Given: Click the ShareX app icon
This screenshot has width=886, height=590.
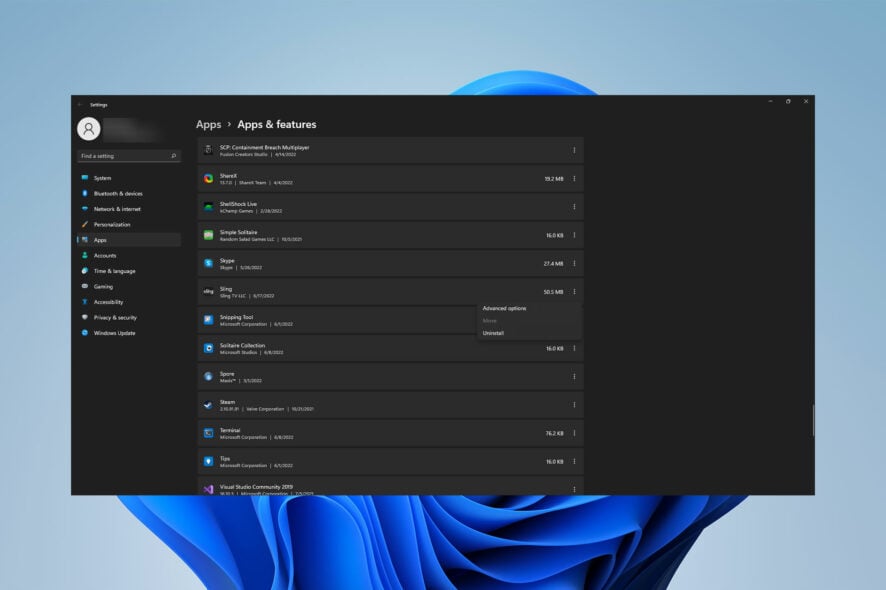Looking at the screenshot, I should 209,179.
